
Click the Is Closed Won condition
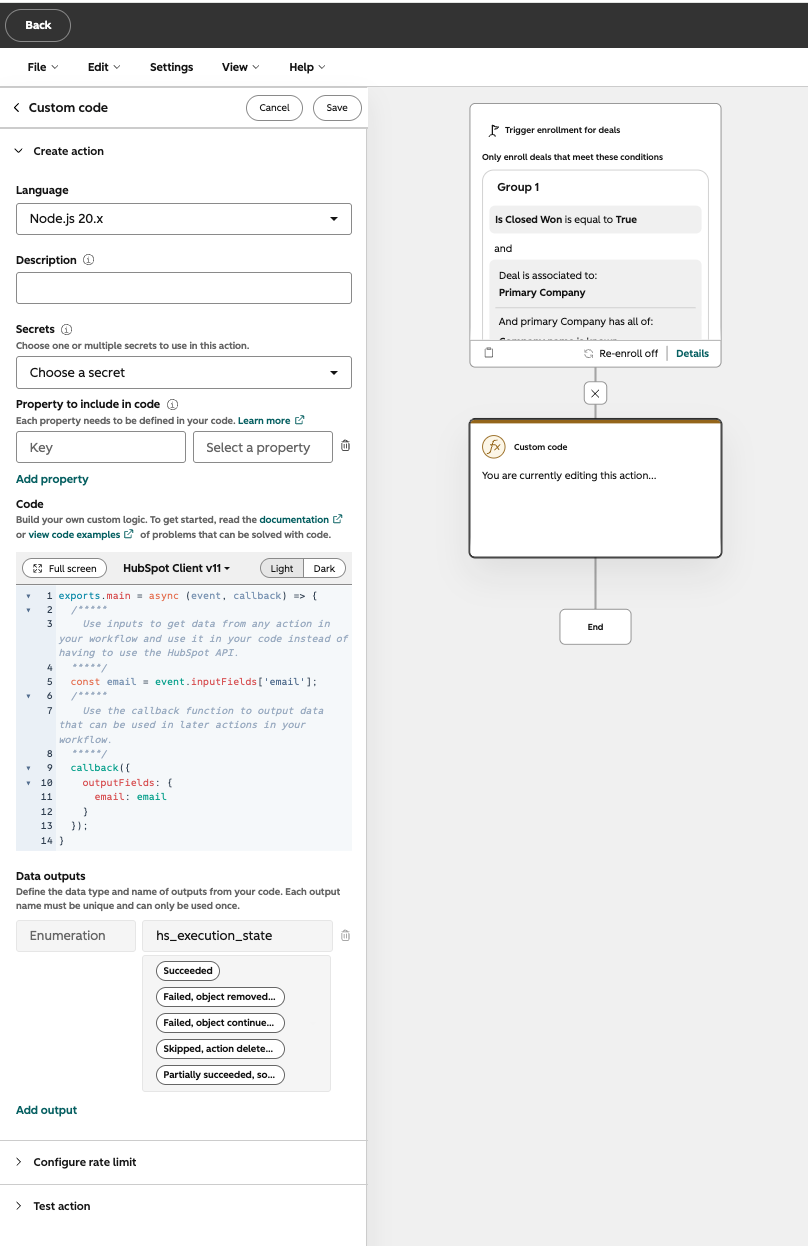click(595, 219)
